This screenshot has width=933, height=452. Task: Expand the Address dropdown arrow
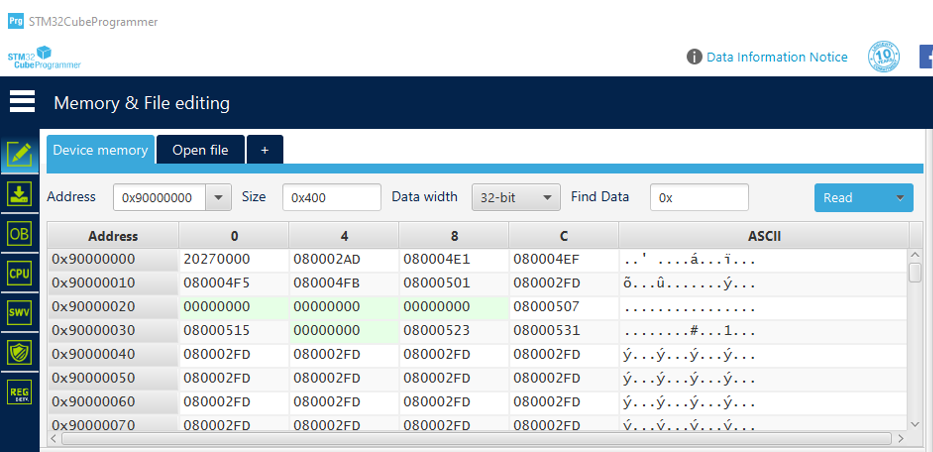point(218,197)
